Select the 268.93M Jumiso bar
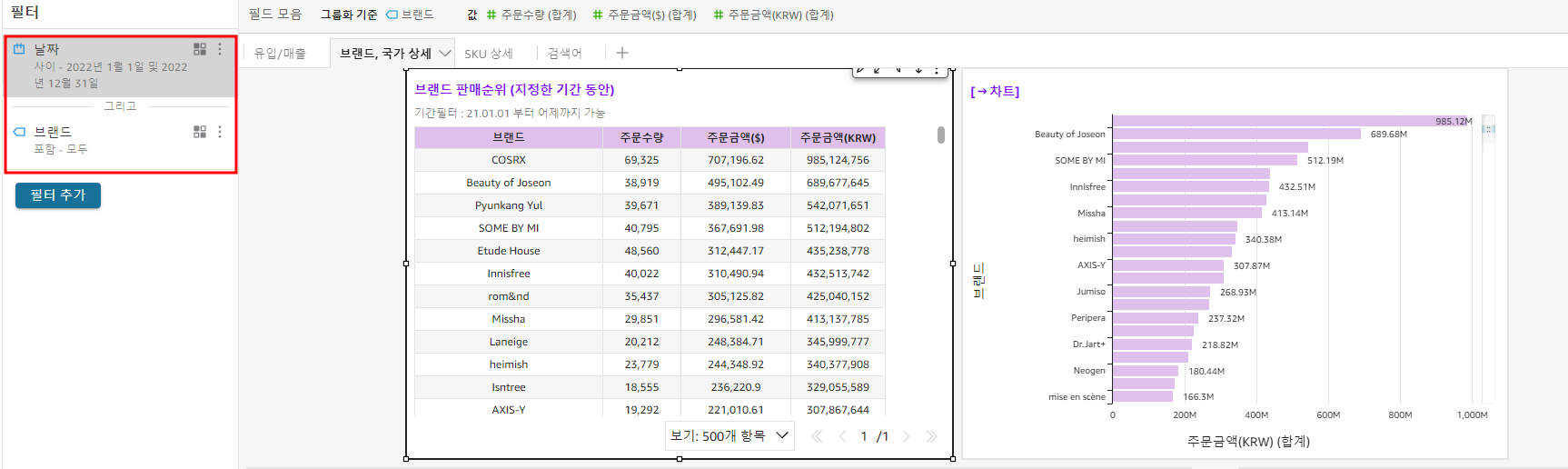 1161,292
